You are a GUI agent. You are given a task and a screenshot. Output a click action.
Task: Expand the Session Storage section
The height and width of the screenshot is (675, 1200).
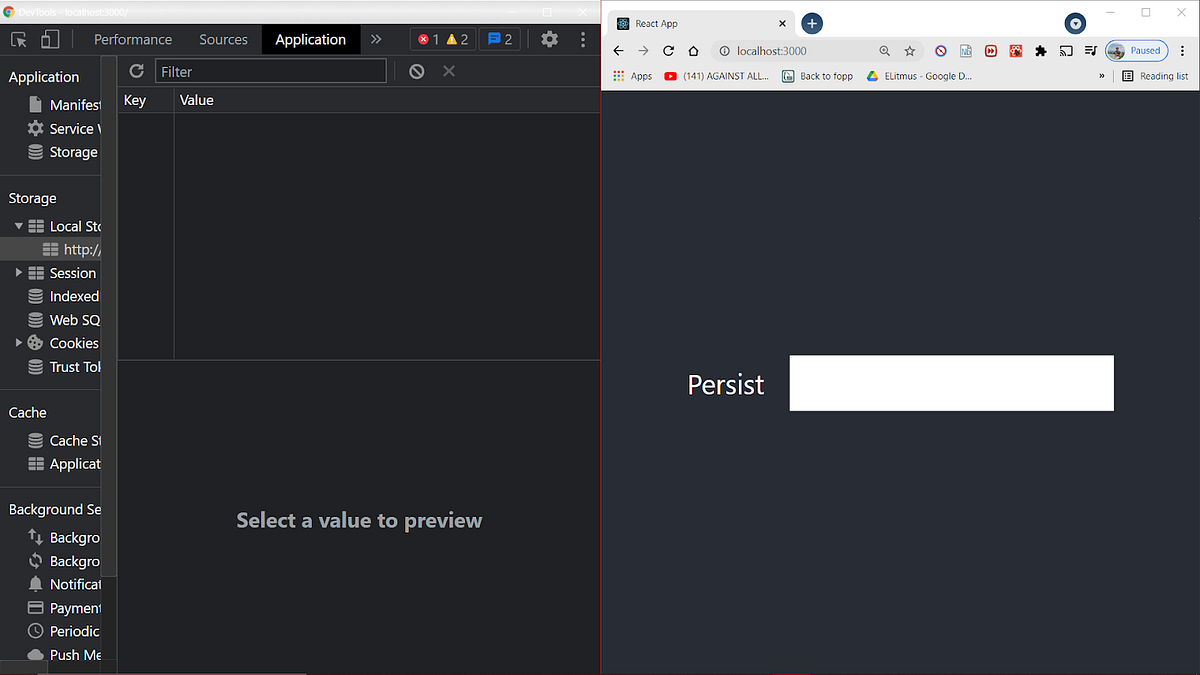click(18, 272)
